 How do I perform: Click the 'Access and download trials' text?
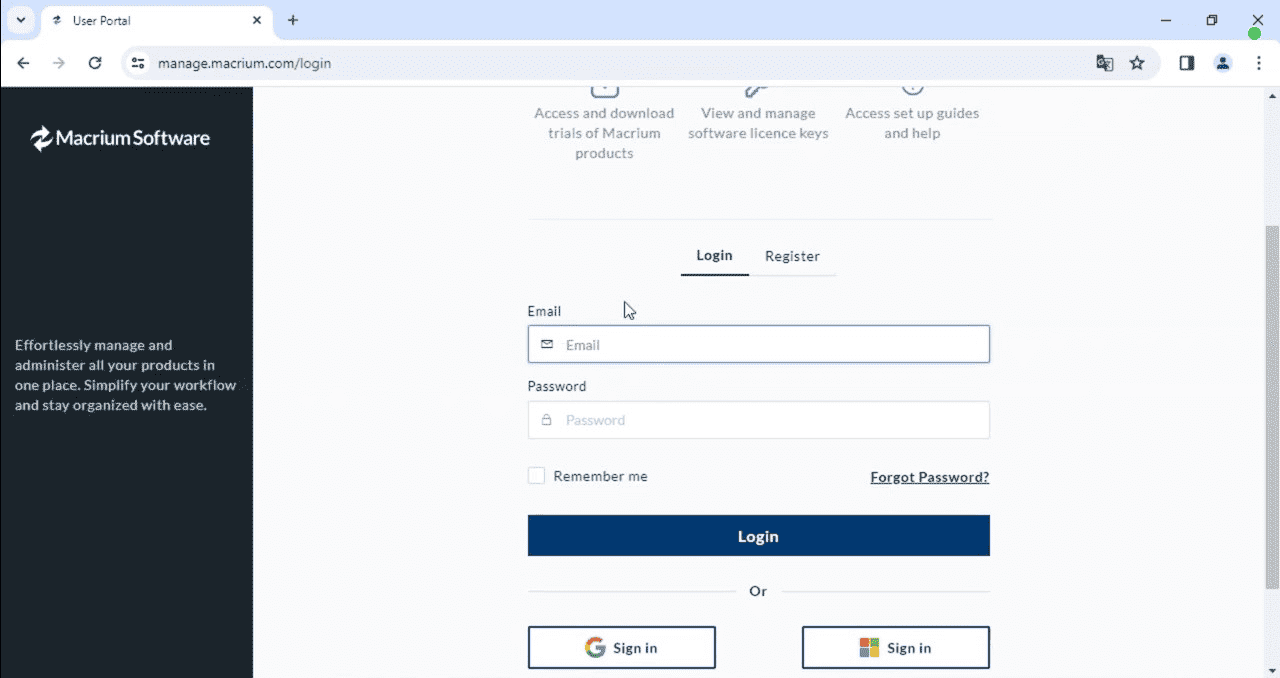click(x=604, y=133)
